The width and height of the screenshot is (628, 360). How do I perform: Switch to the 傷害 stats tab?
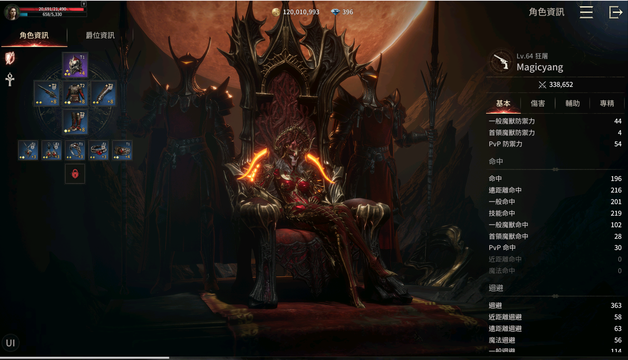[x=537, y=103]
